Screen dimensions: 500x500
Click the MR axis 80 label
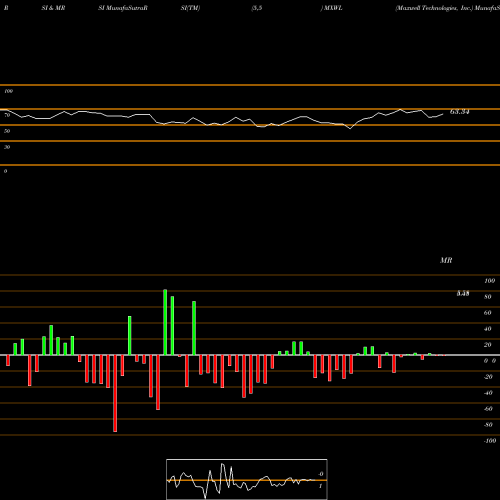(488, 297)
